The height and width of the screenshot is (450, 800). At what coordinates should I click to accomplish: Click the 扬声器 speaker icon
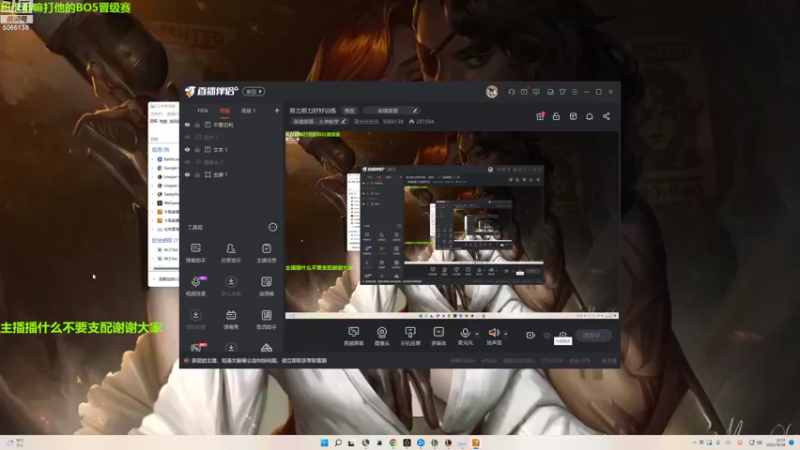coord(493,333)
